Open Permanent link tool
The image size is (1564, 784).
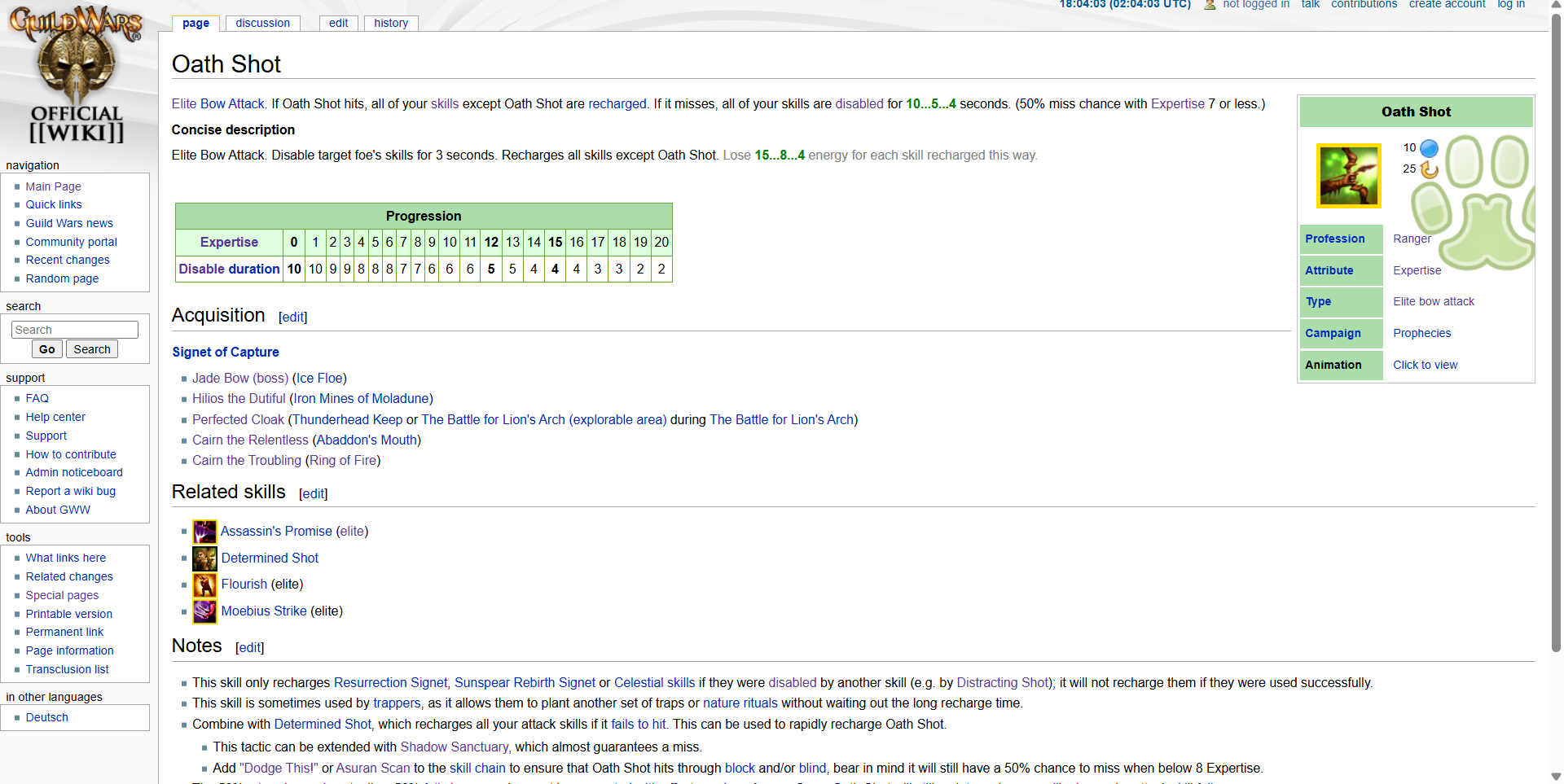click(64, 632)
